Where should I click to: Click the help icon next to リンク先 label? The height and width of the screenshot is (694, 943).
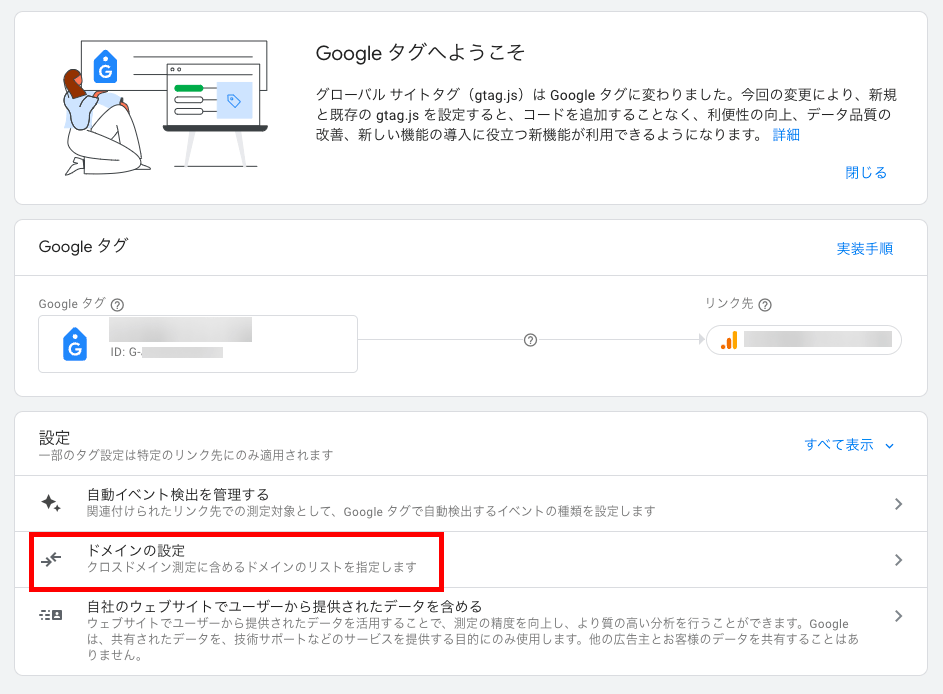tap(765, 305)
